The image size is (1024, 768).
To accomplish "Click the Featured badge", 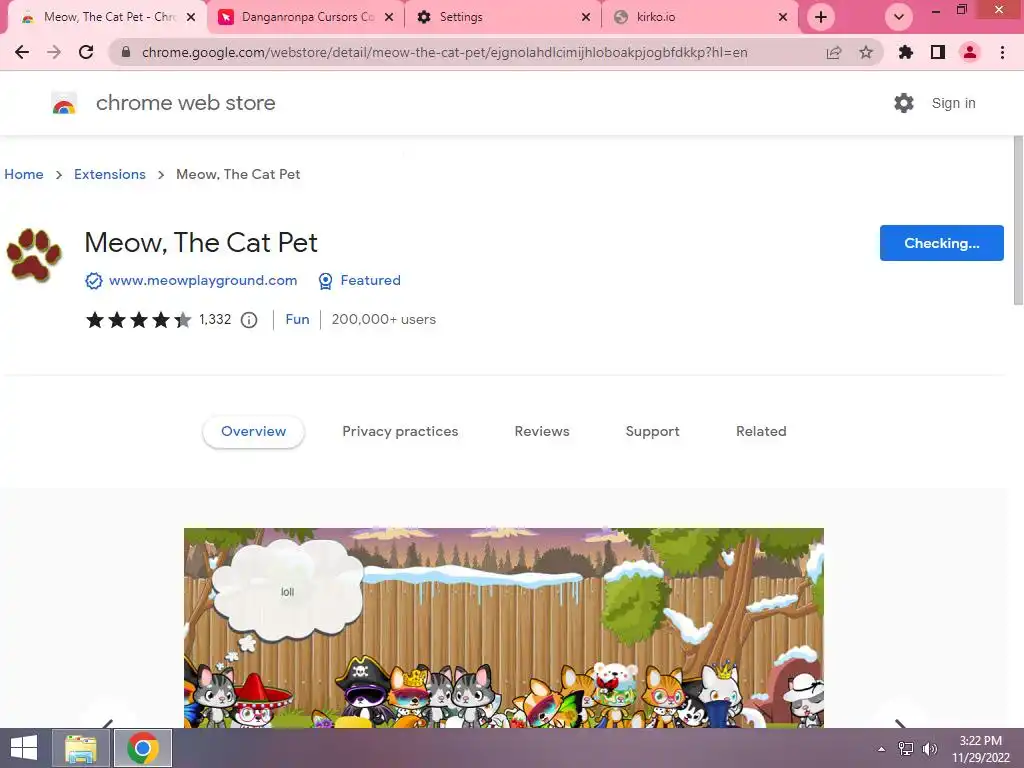I will tap(359, 280).
